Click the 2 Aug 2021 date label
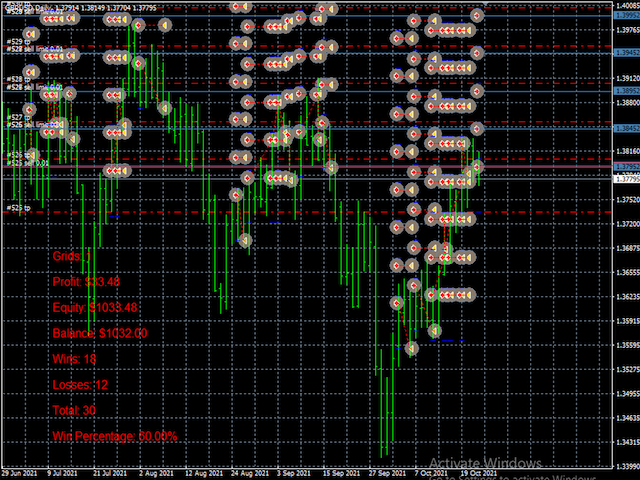The height and width of the screenshot is (480, 640). point(156,473)
